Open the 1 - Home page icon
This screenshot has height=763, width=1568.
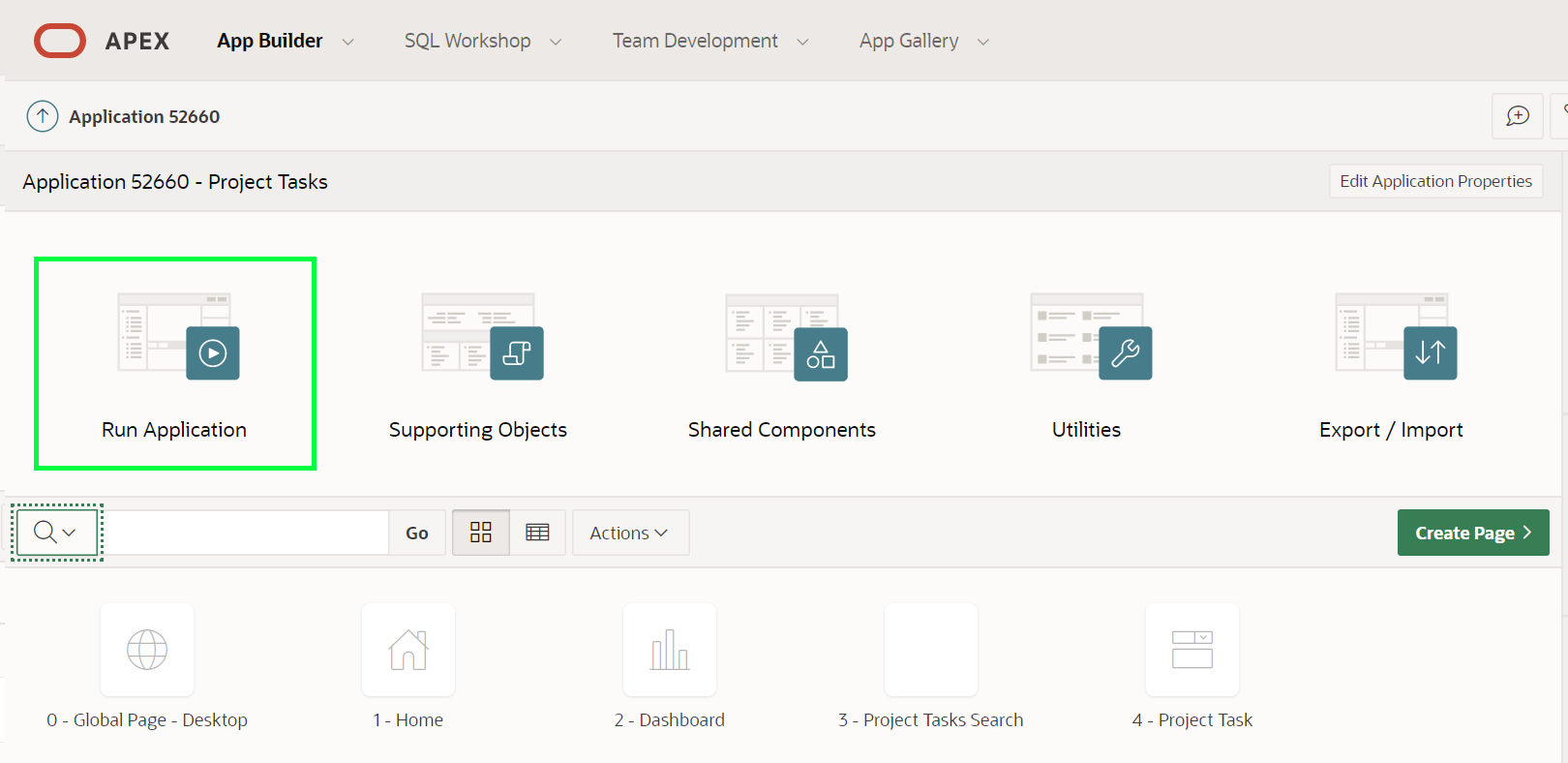click(408, 650)
